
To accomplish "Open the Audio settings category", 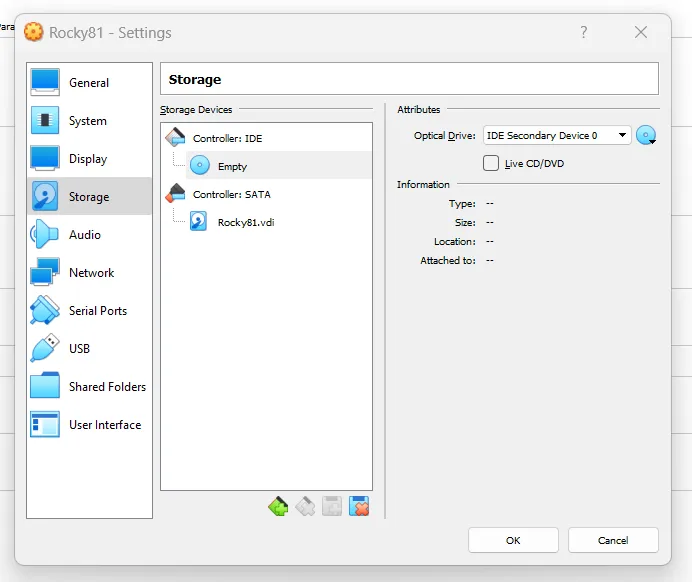I will [x=89, y=234].
